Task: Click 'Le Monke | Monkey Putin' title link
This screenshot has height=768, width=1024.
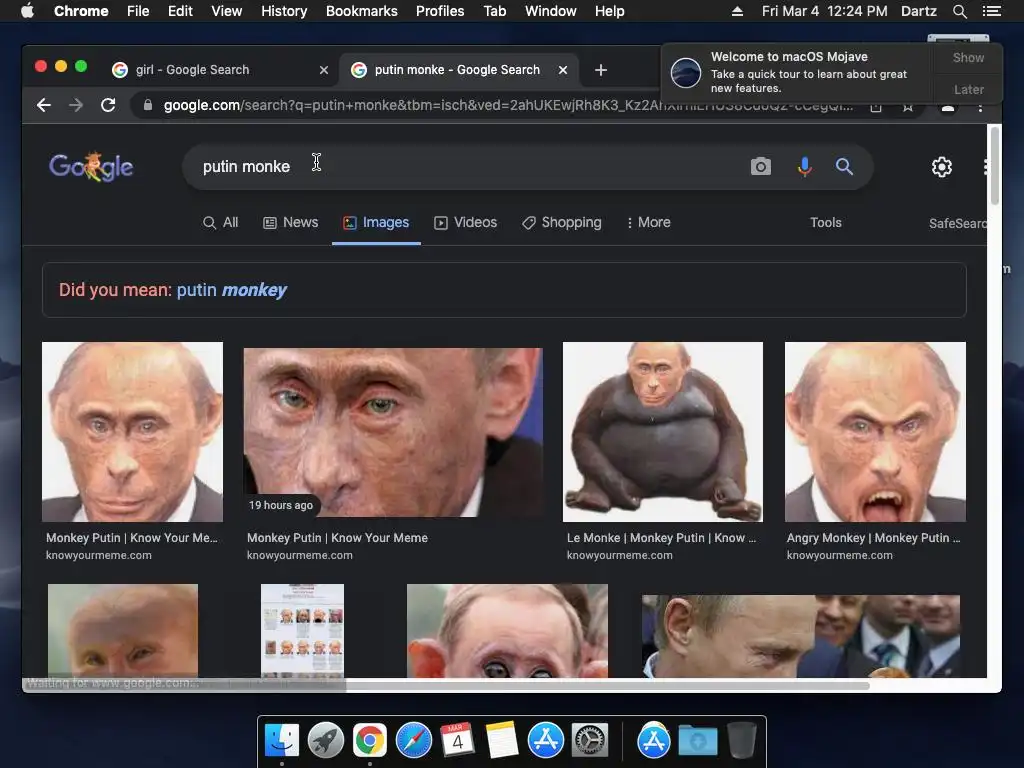Action: (661, 538)
